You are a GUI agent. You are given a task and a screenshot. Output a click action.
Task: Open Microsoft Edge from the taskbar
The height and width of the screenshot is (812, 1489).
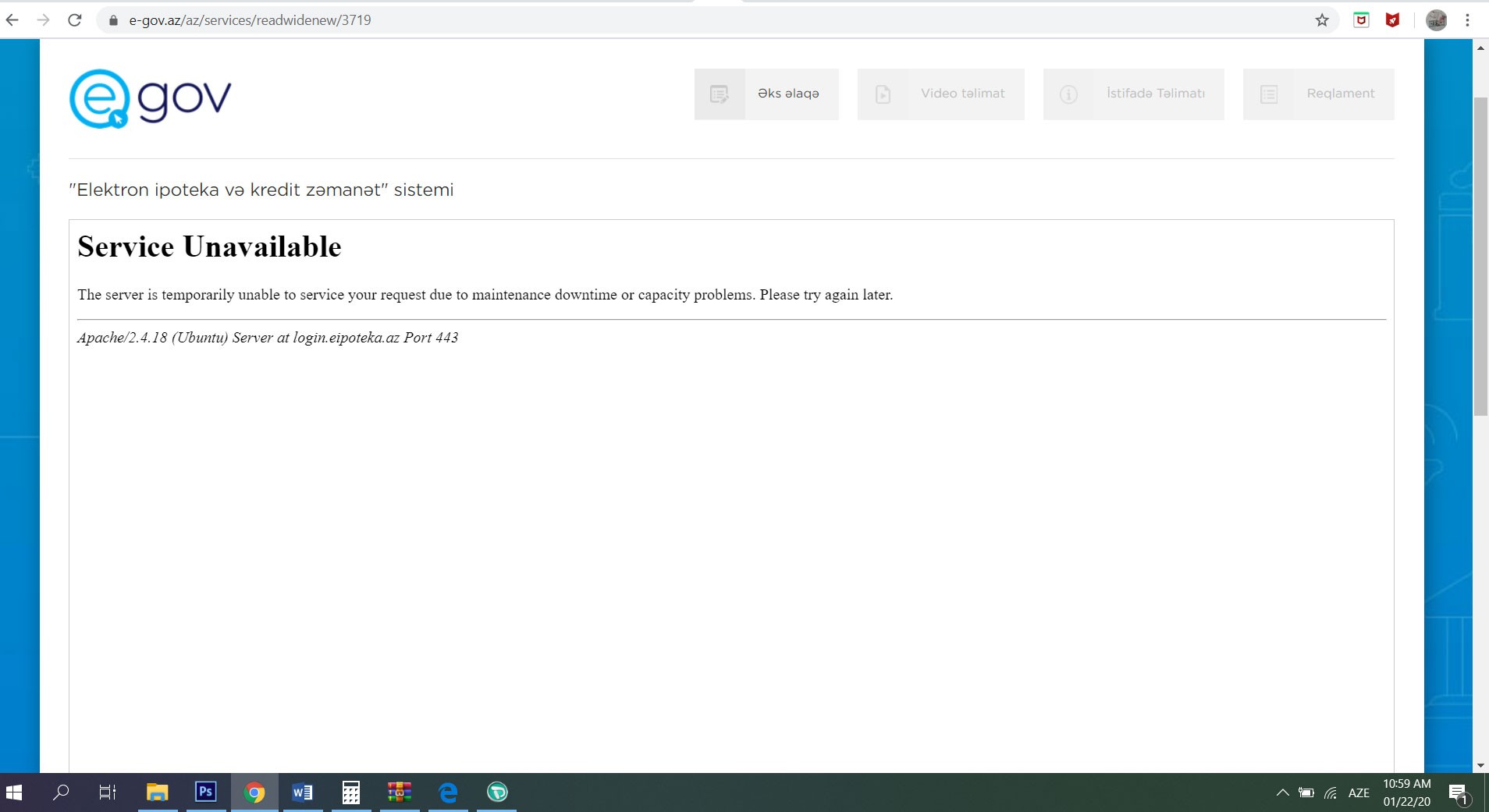(448, 792)
